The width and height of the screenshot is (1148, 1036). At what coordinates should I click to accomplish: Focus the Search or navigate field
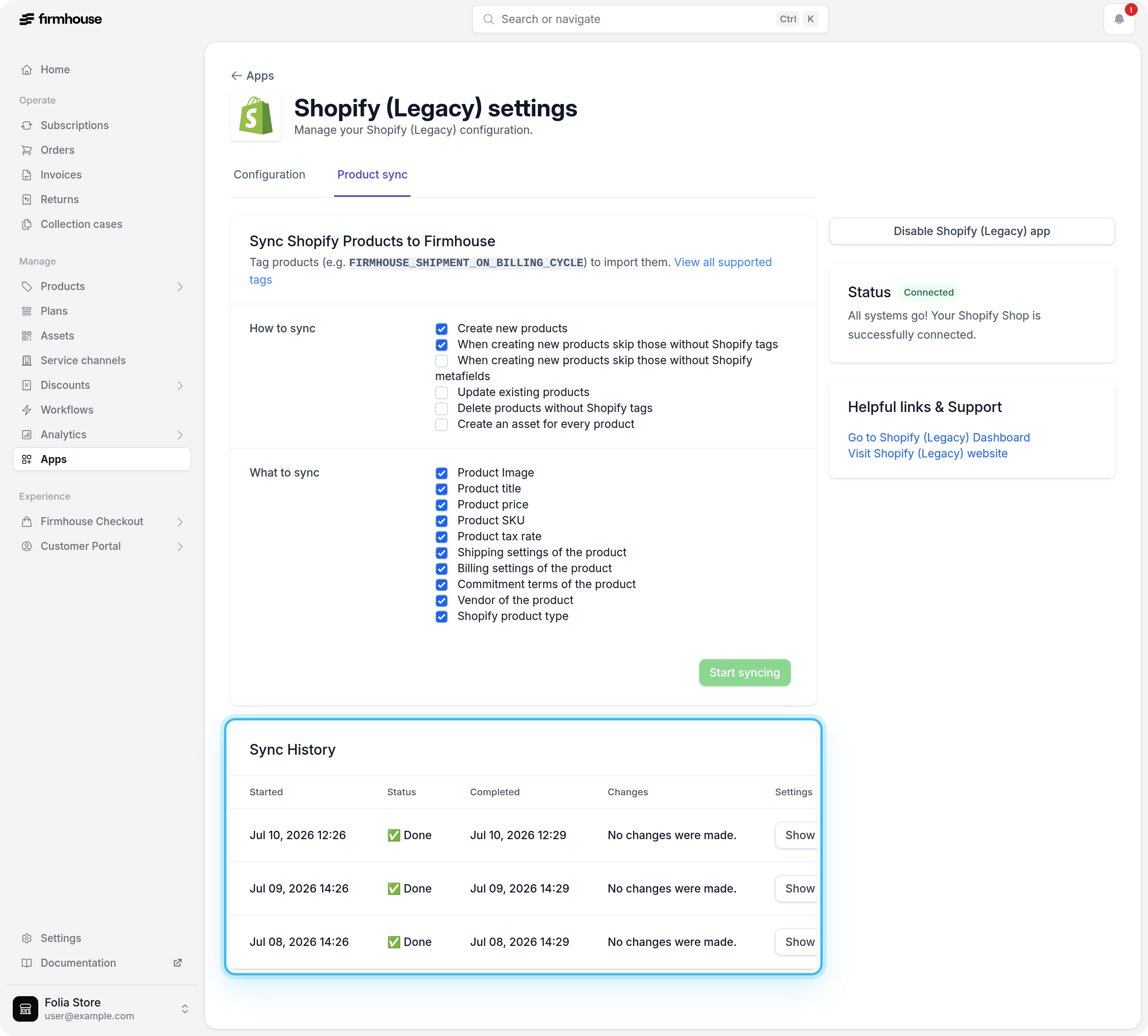pyautogui.click(x=650, y=20)
